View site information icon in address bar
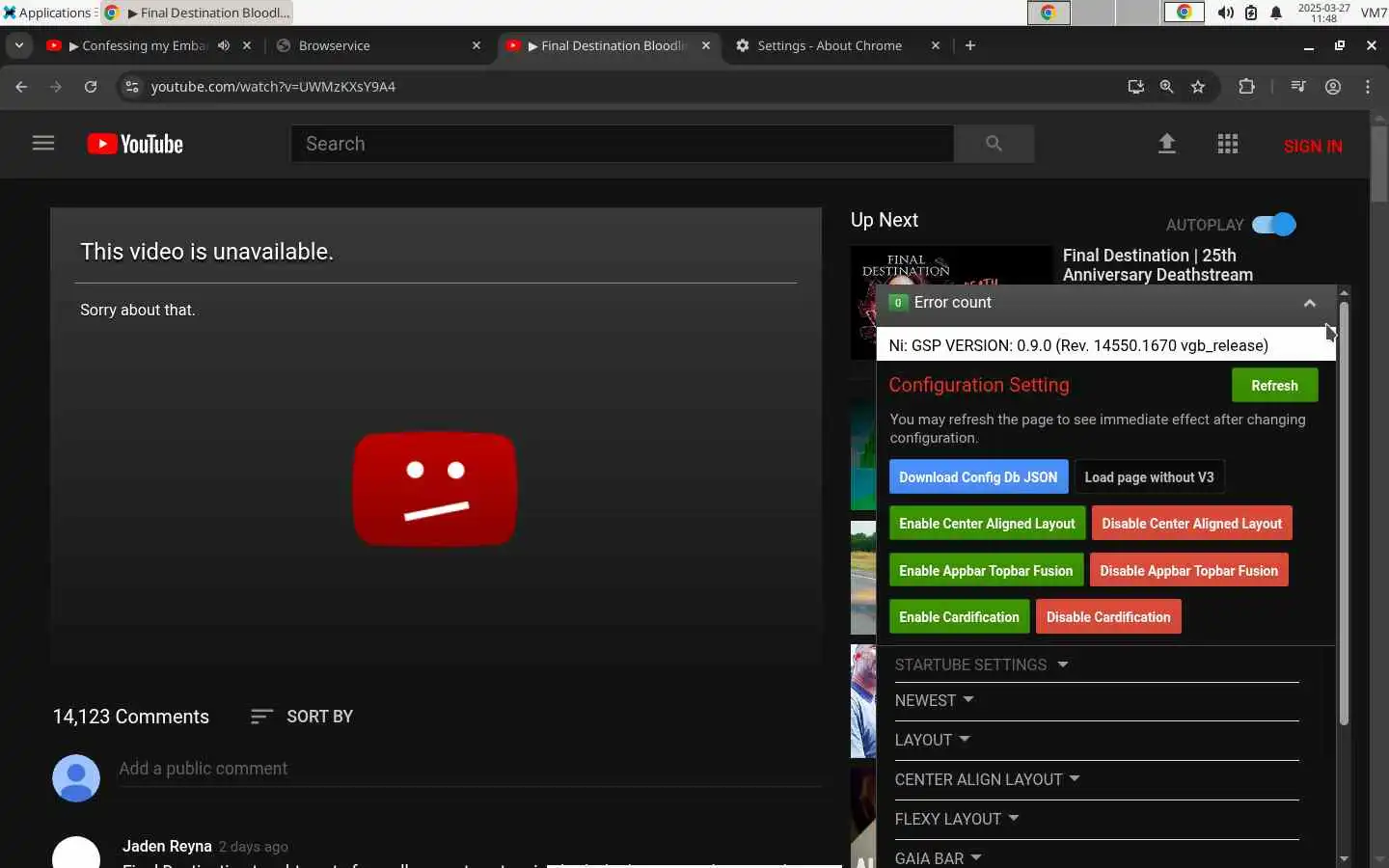1389x868 pixels. (x=132, y=87)
